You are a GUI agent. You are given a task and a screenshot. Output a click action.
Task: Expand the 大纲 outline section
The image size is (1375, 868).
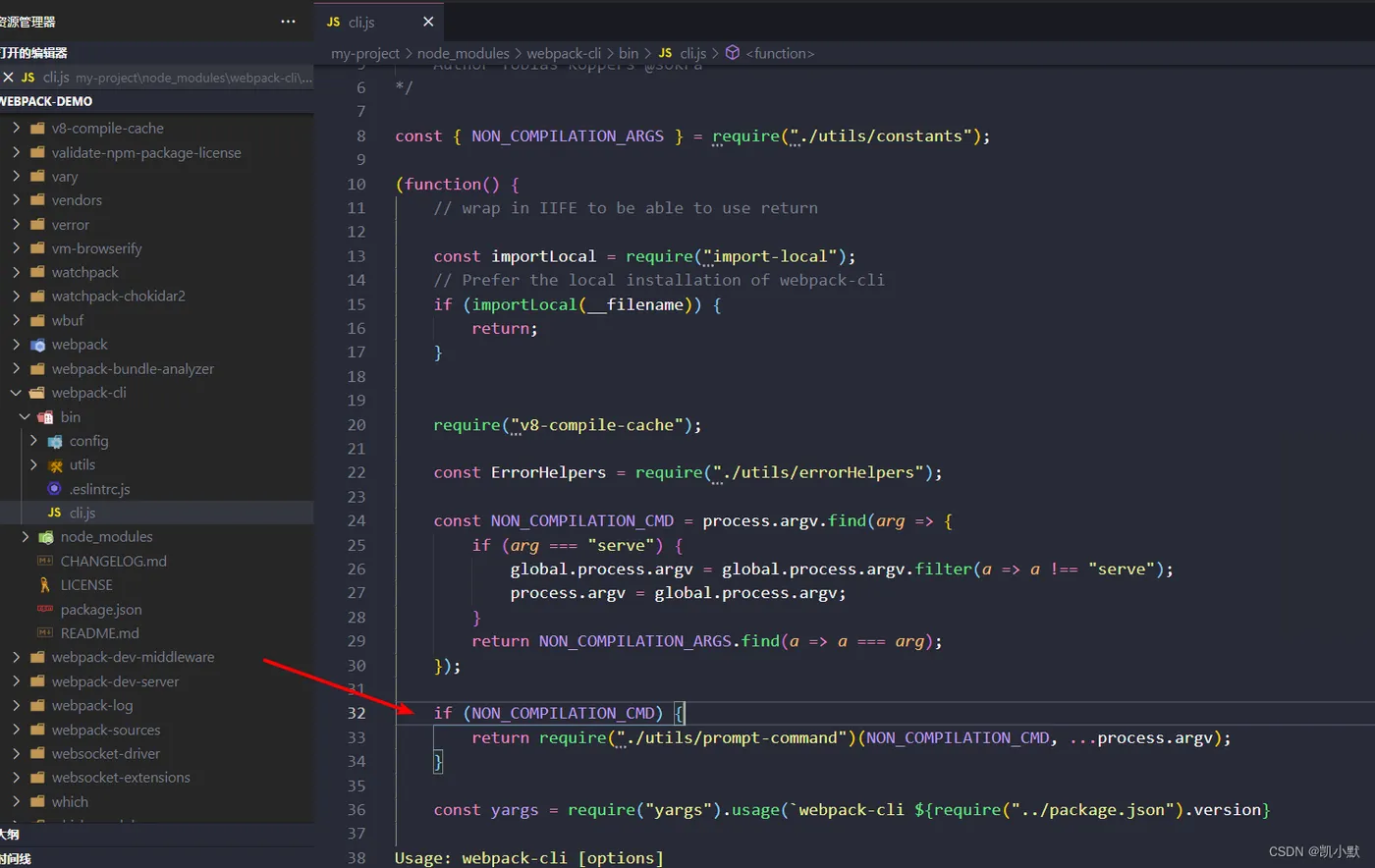(x=157, y=835)
